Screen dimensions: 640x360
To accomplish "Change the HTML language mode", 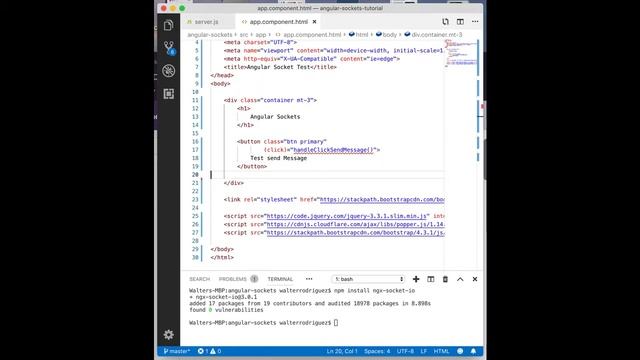I will tap(441, 351).
